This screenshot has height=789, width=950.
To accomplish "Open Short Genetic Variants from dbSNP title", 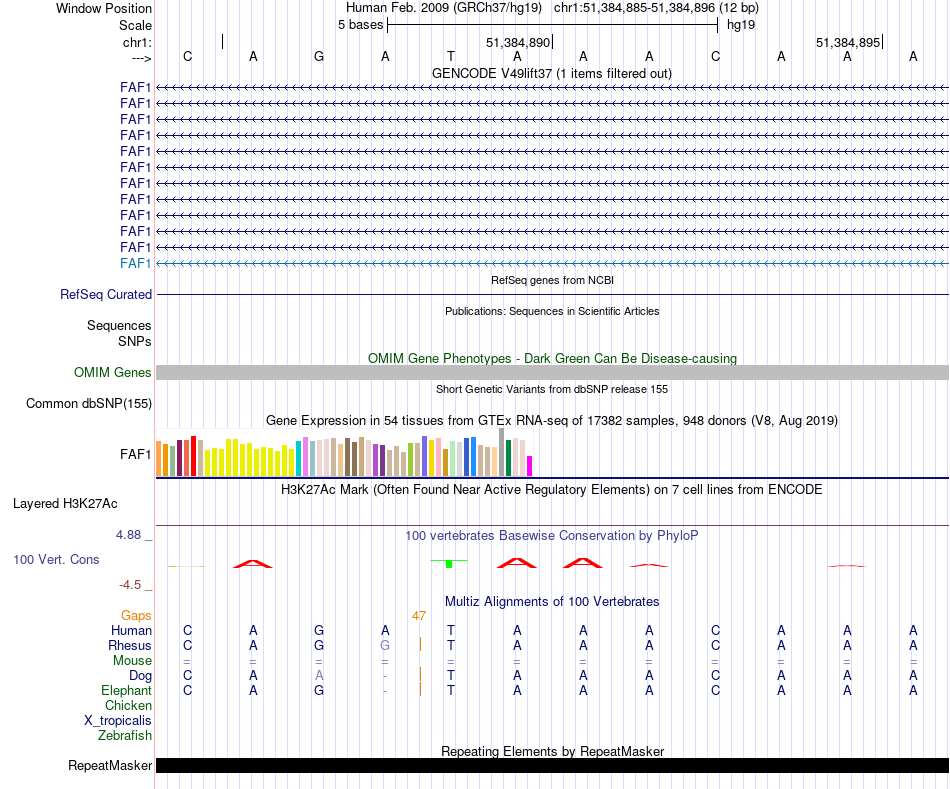I will pyautogui.click(x=552, y=389).
